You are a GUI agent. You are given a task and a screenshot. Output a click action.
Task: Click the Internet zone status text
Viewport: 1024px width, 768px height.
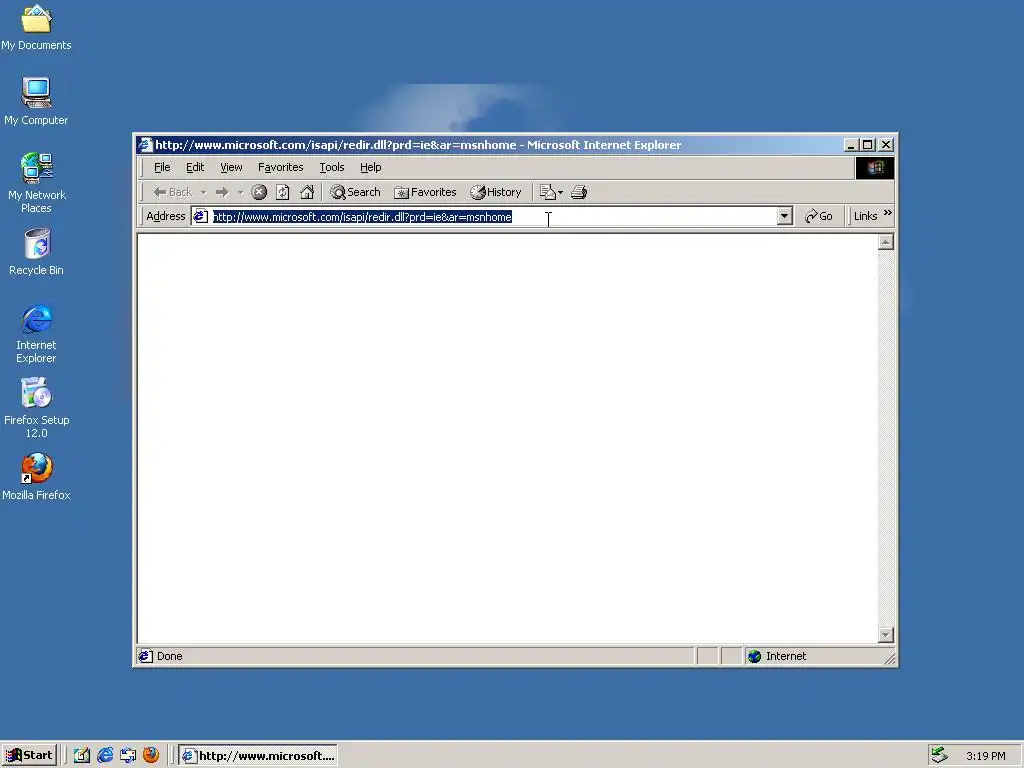click(x=786, y=656)
